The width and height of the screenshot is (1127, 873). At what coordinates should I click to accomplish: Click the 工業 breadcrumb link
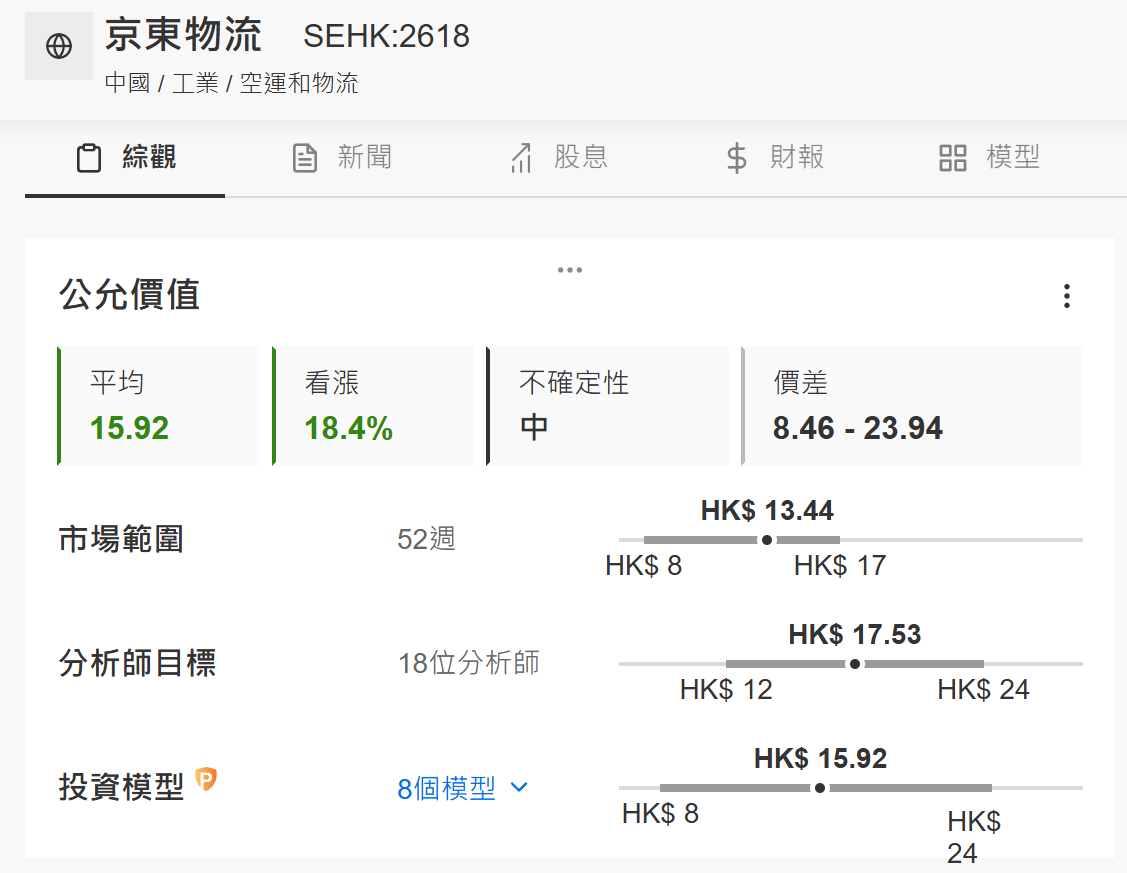click(195, 83)
